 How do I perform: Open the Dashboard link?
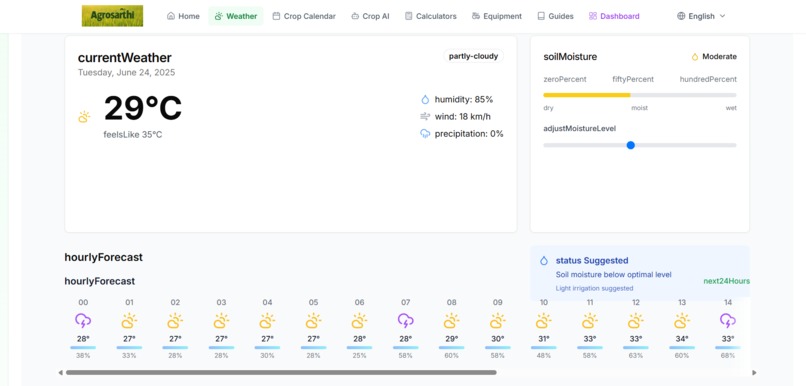coord(614,16)
